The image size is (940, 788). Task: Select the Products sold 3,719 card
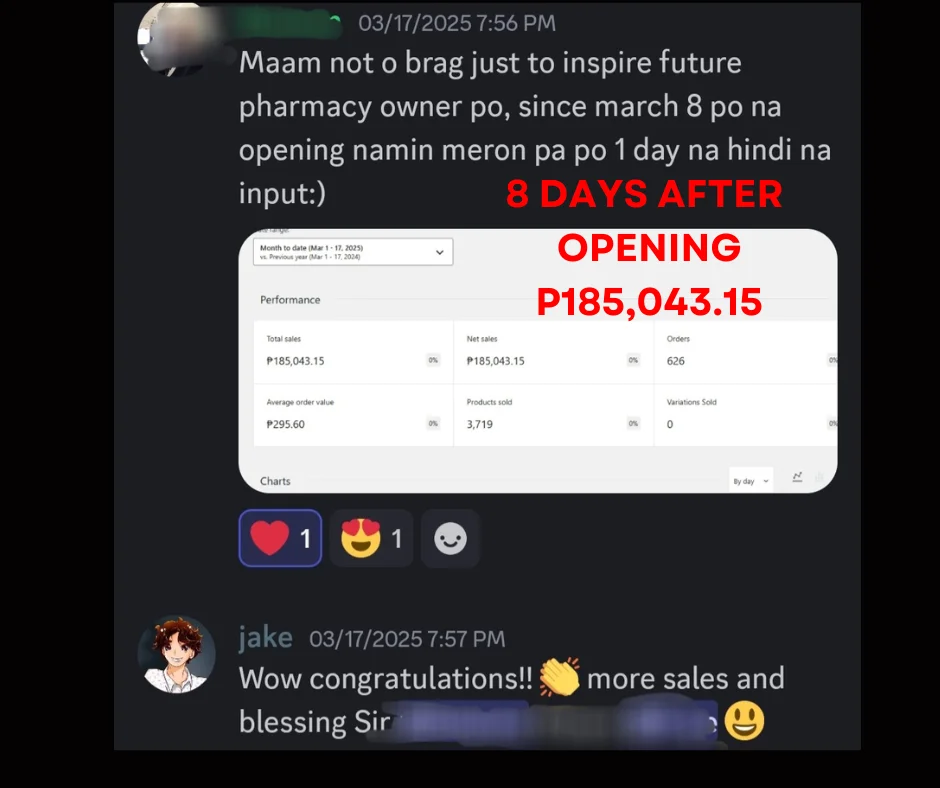click(553, 415)
